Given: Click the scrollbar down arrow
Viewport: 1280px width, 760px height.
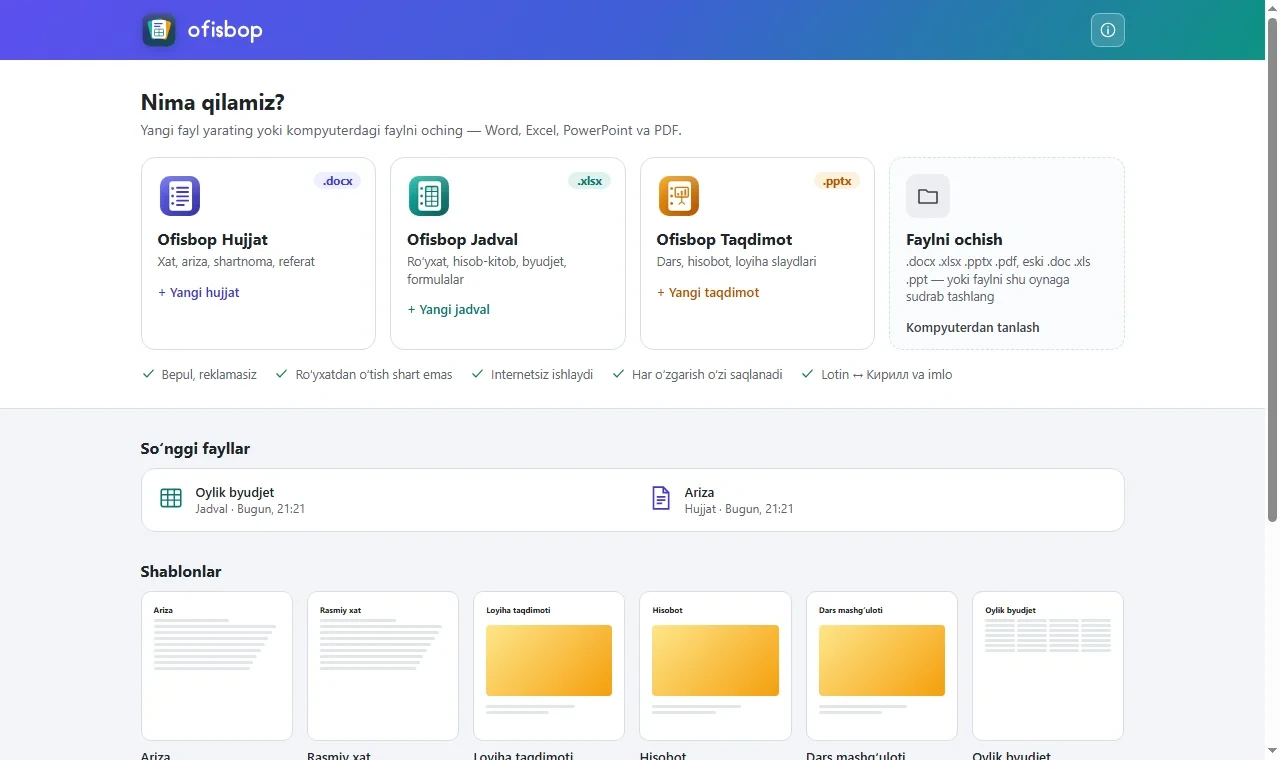Looking at the screenshot, I should [1272, 750].
